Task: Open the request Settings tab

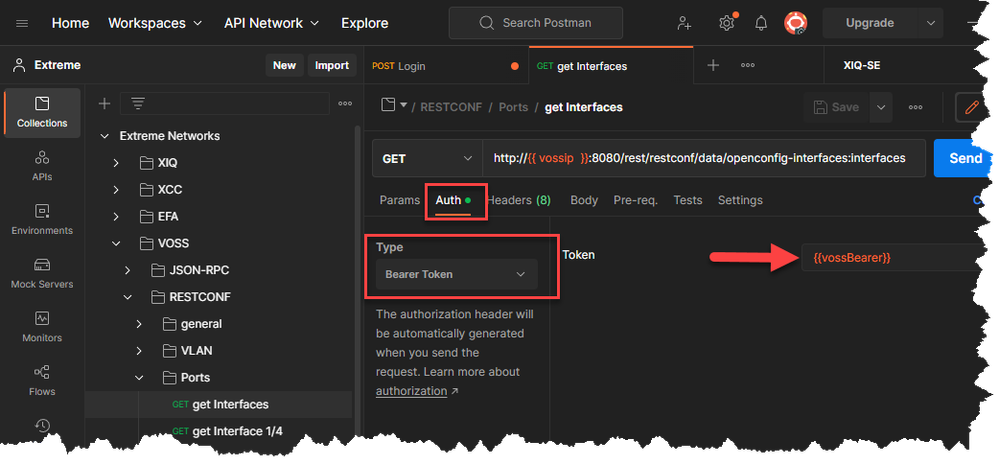Action: click(740, 200)
